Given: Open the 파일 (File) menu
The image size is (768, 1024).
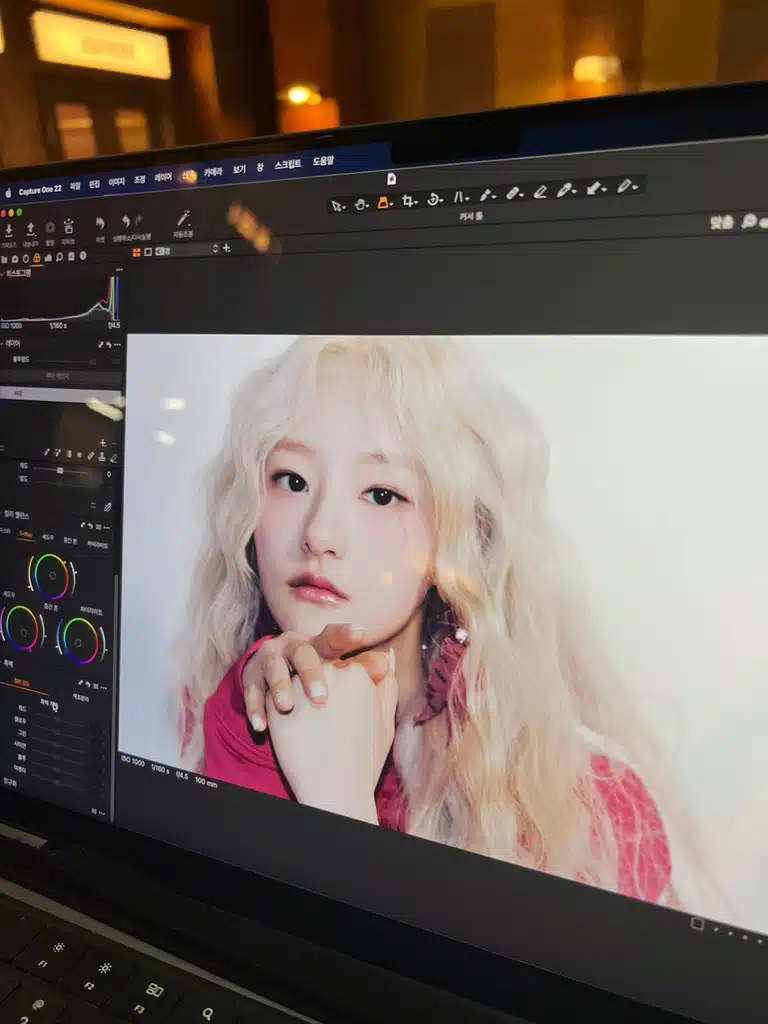Looking at the screenshot, I should [75, 186].
